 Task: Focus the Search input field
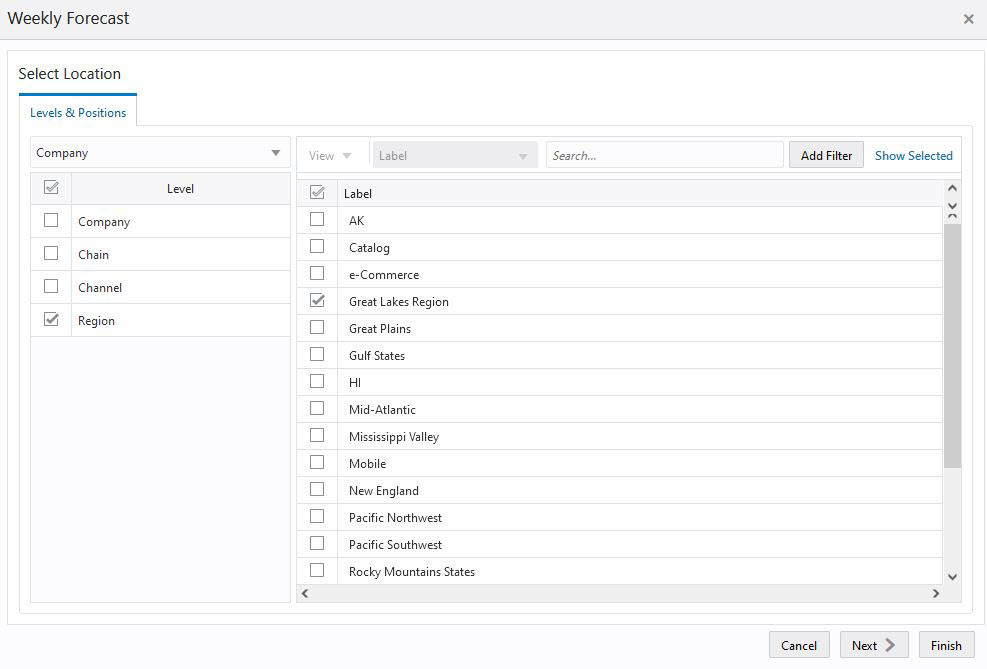[665, 155]
